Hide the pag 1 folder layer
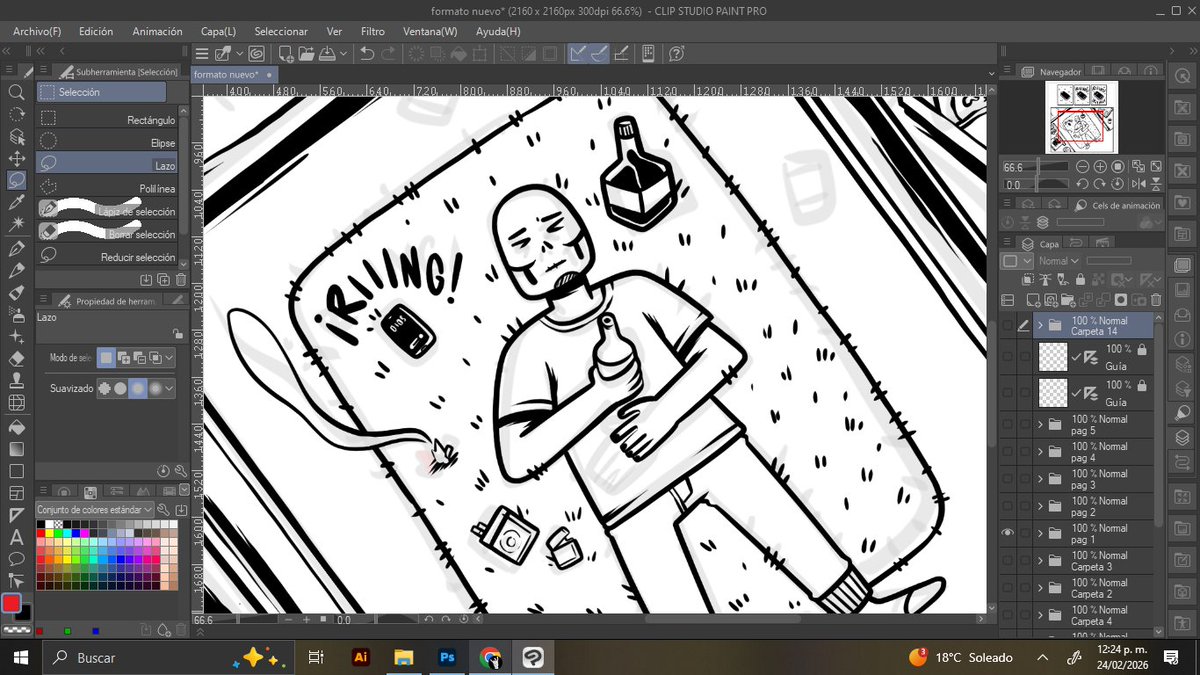Viewport: 1200px width, 675px height. [1007, 533]
